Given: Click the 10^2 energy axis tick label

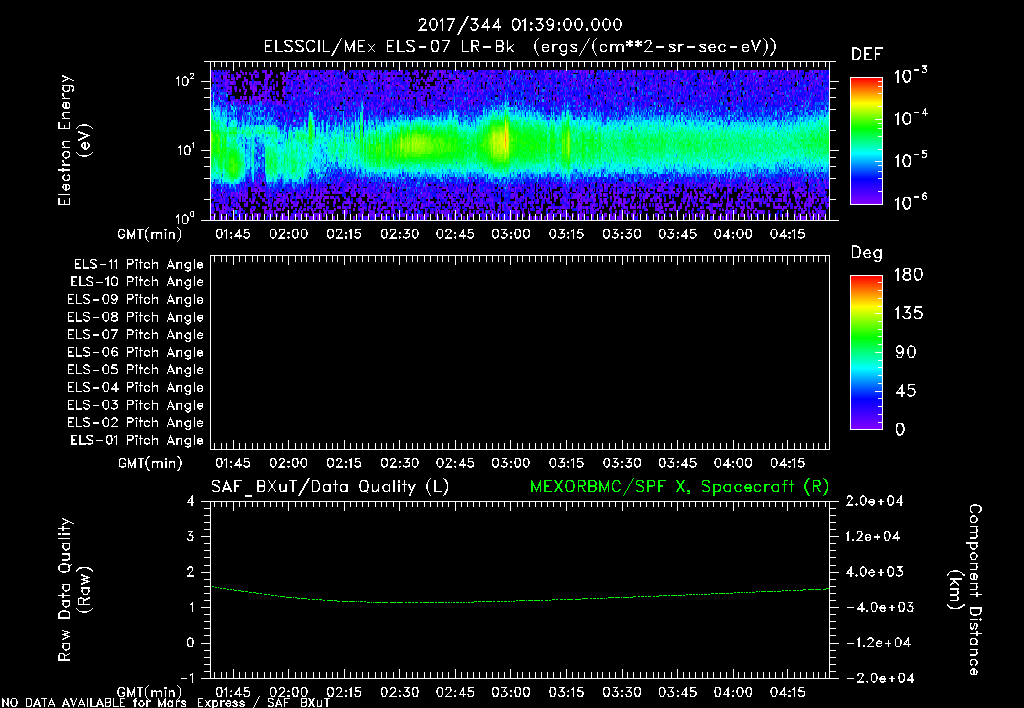Looking at the screenshot, I should (185, 81).
